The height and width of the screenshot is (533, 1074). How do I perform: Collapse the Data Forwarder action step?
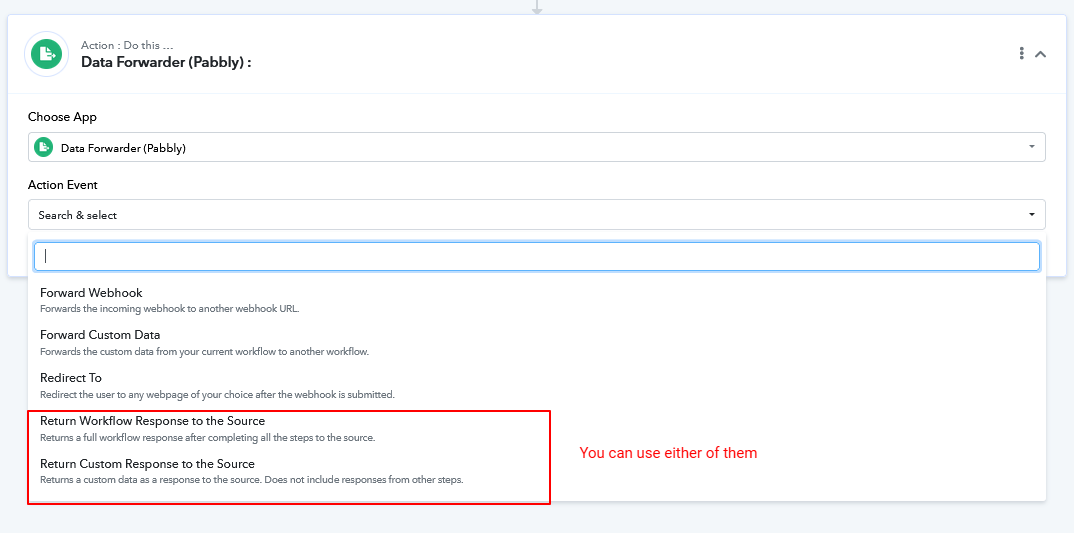pos(1040,54)
